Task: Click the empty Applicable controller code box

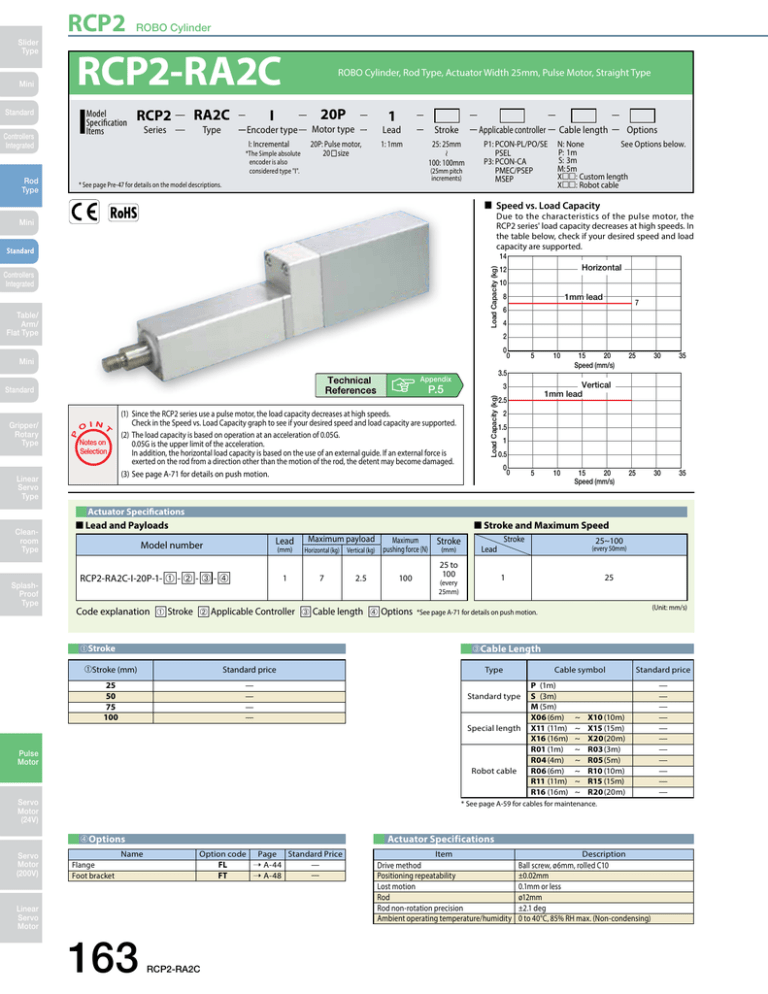Action: pyautogui.click(x=512, y=115)
